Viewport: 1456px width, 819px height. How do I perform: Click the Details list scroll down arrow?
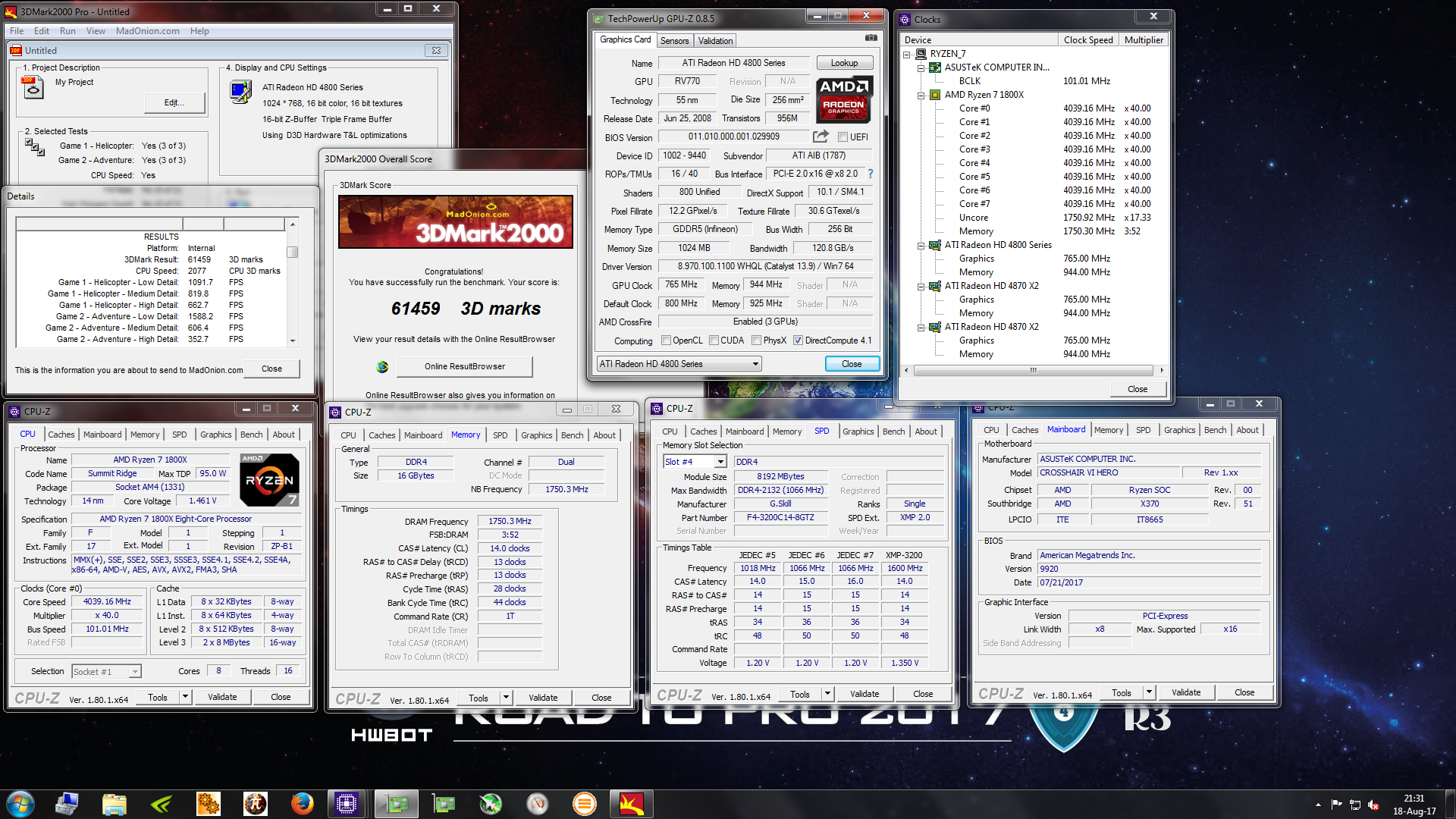coord(292,340)
